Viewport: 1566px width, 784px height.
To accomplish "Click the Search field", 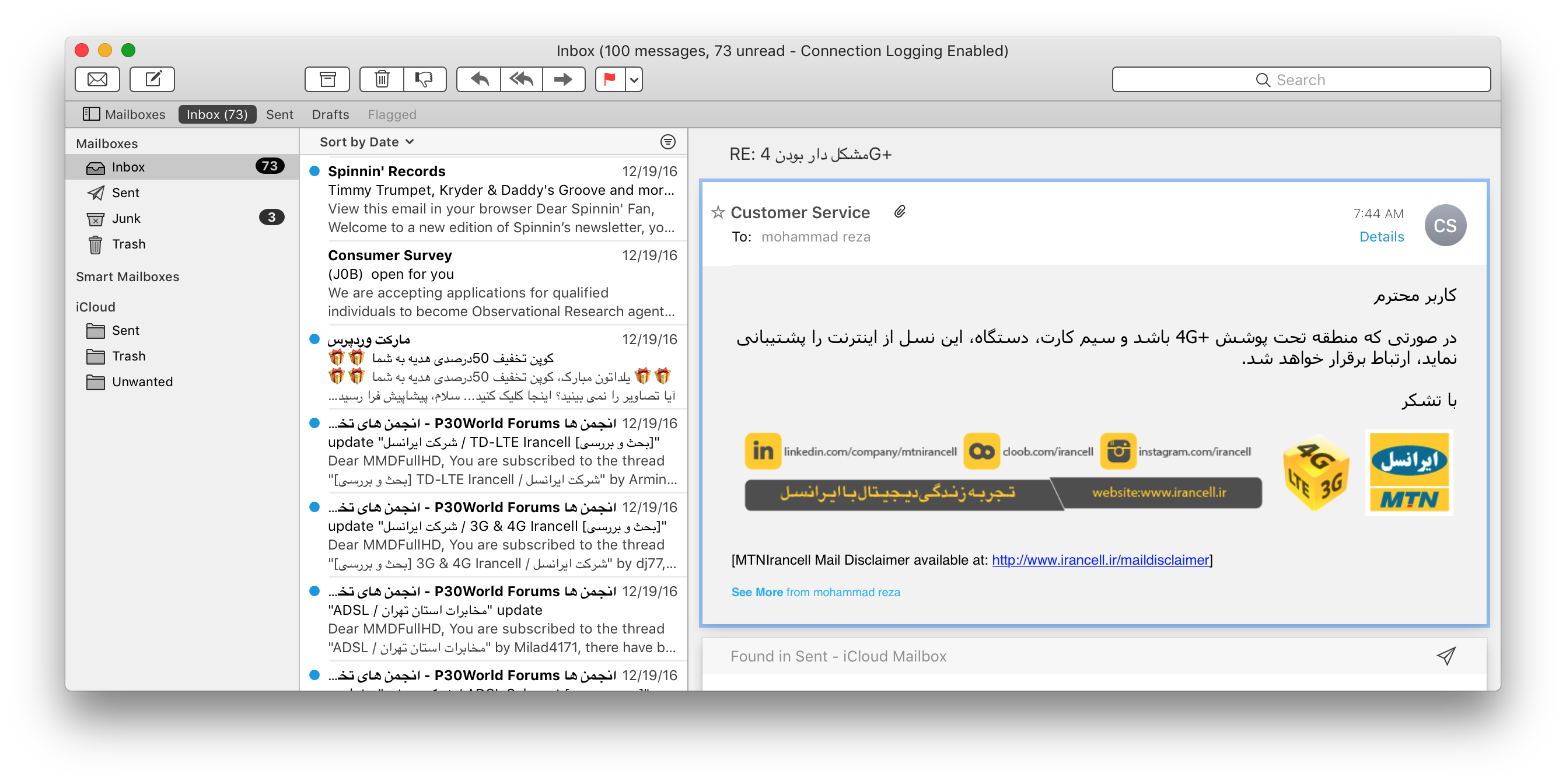I will 1301,79.
